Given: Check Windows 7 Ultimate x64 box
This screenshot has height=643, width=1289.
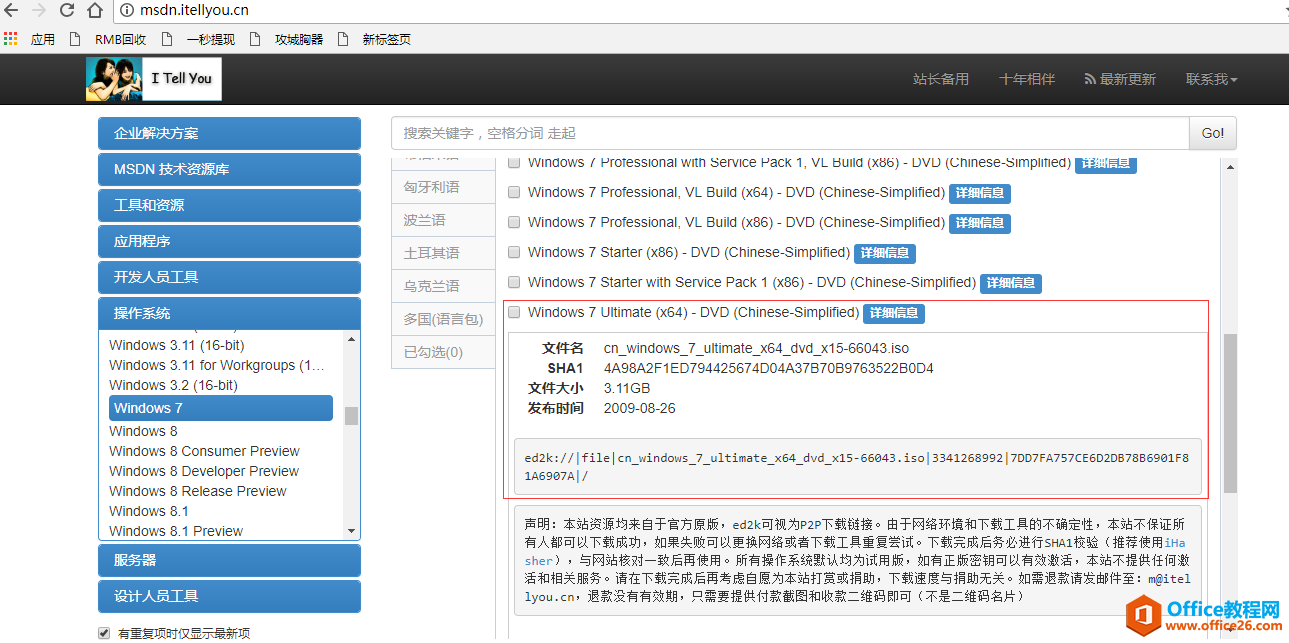Looking at the screenshot, I should point(514,312).
